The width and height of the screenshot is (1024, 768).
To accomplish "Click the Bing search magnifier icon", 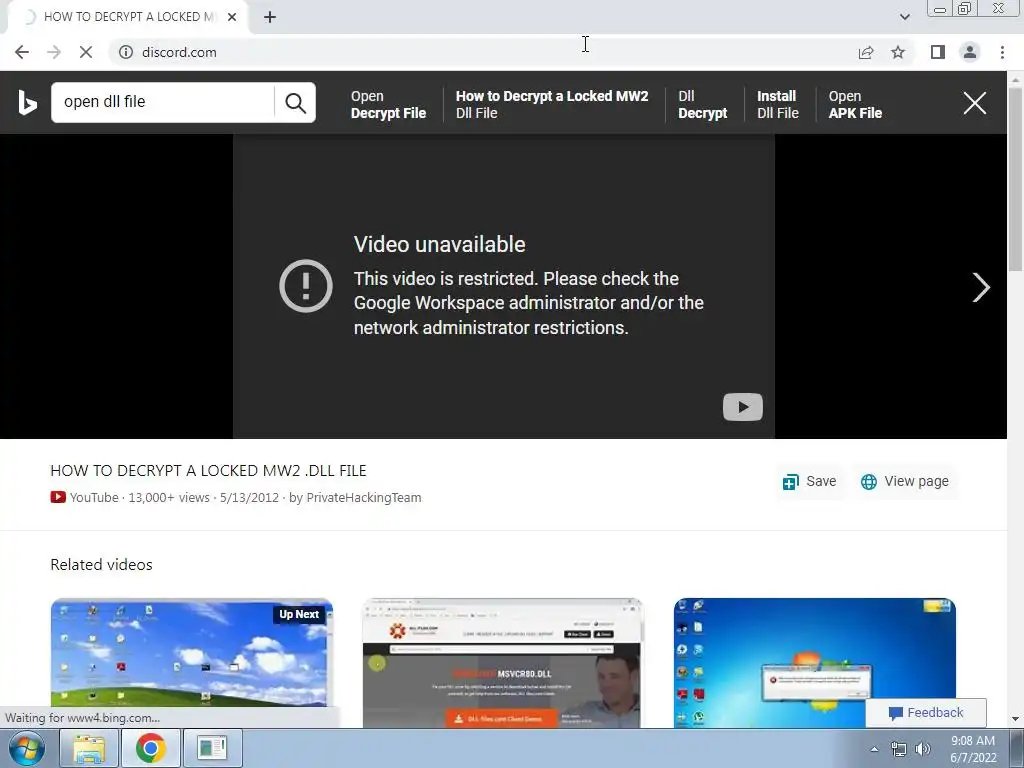I will (295, 103).
